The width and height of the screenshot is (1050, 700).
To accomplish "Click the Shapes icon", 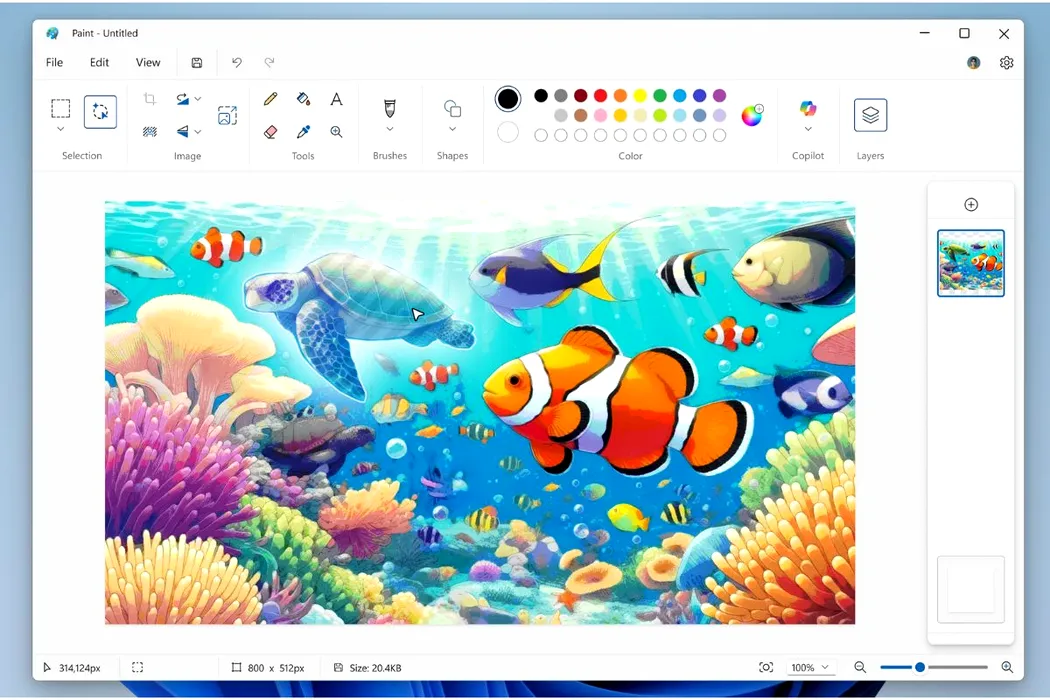I will 453,109.
